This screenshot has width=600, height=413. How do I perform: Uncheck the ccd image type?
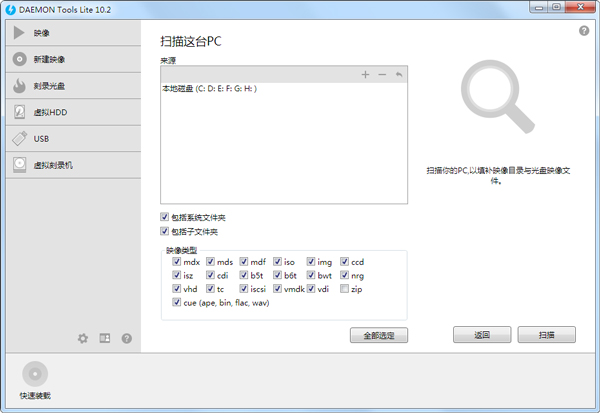tap(344, 261)
